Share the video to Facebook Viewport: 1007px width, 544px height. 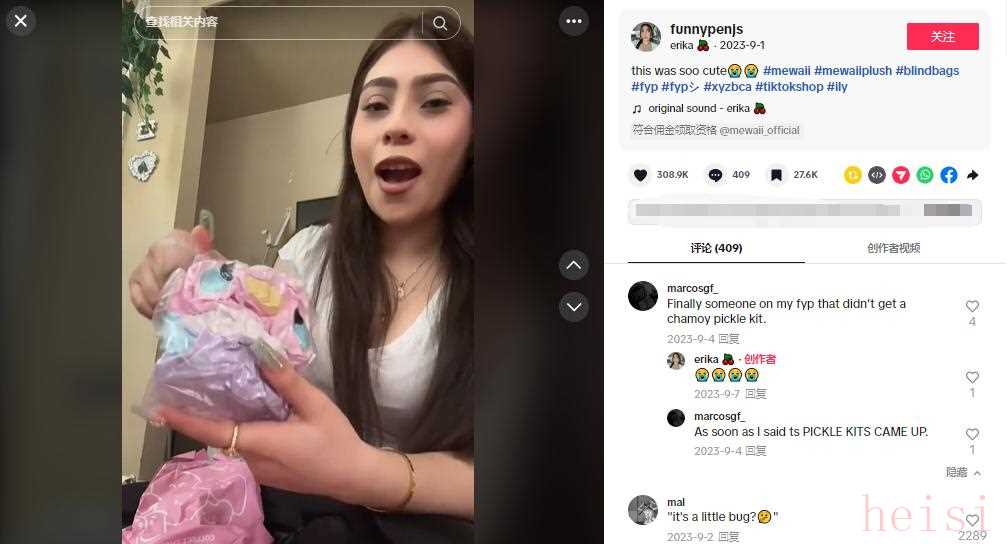point(949,175)
